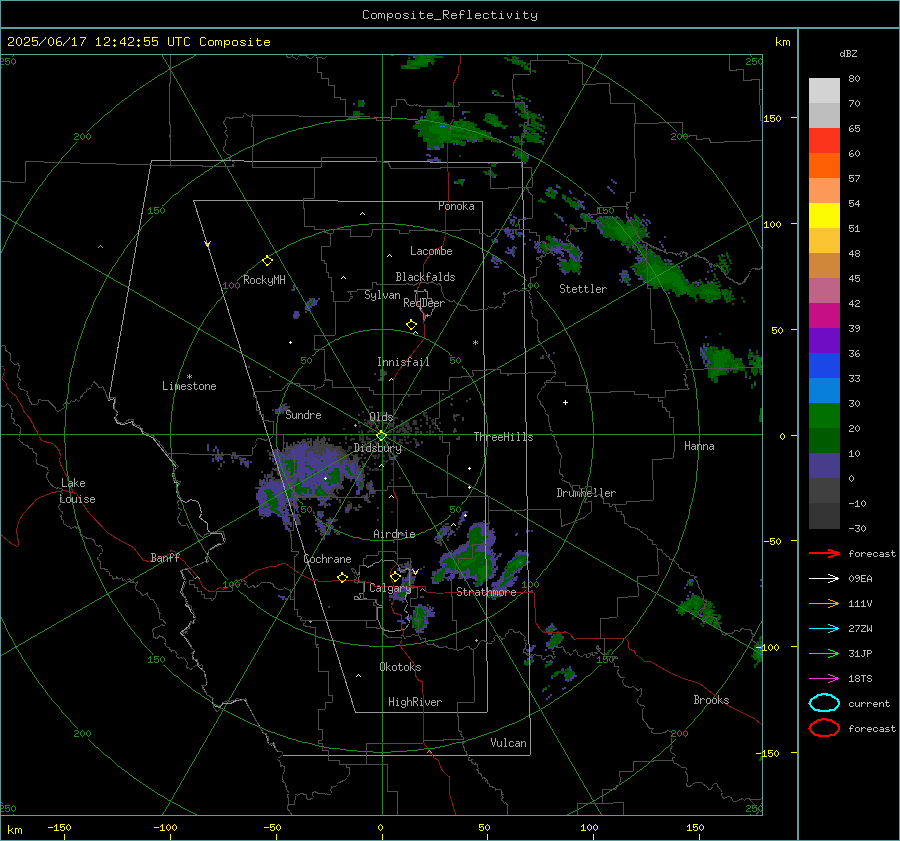The image size is (900, 841).
Task: Click the Hanna city label
Action: (x=699, y=446)
